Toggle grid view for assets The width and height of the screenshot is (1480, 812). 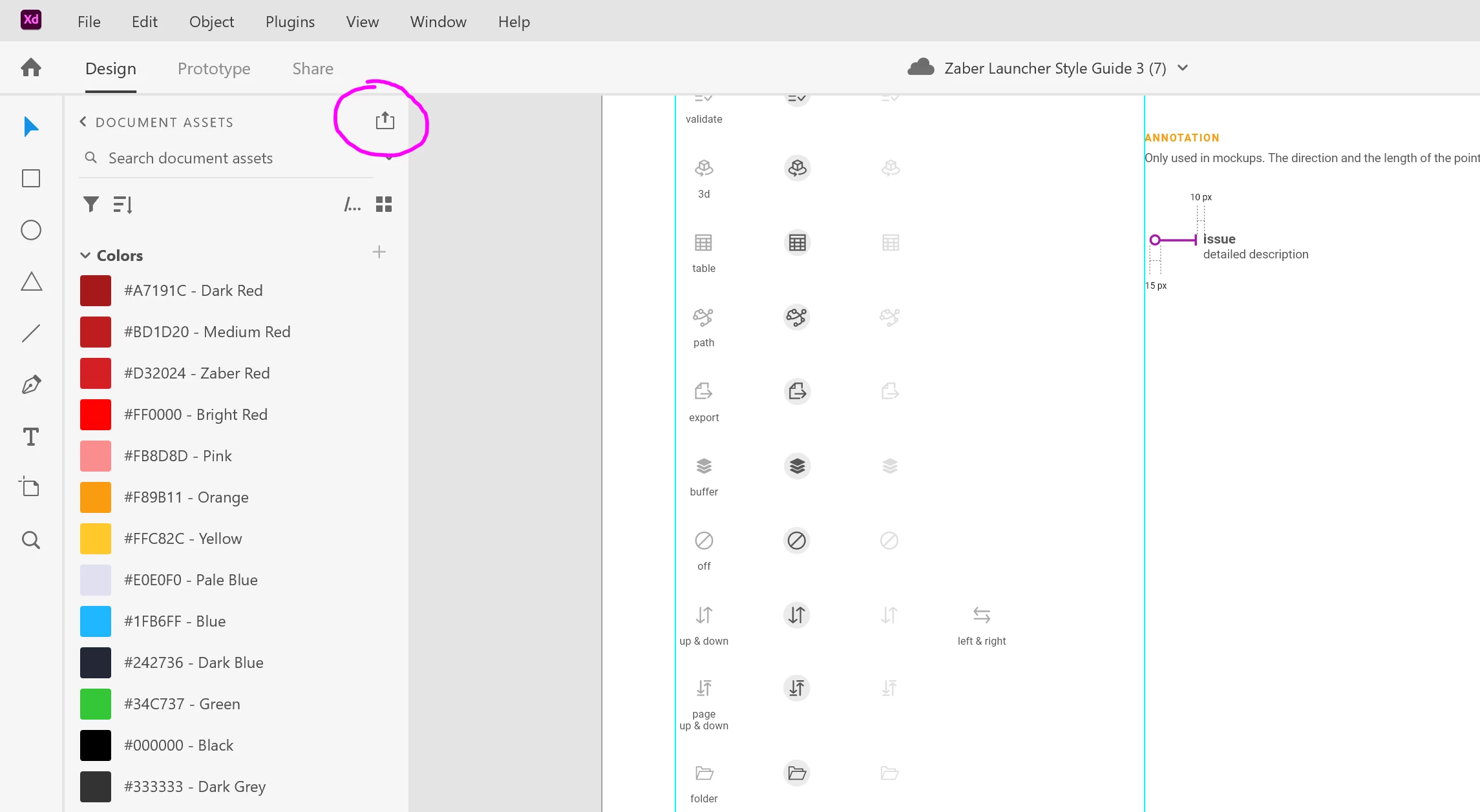(384, 205)
